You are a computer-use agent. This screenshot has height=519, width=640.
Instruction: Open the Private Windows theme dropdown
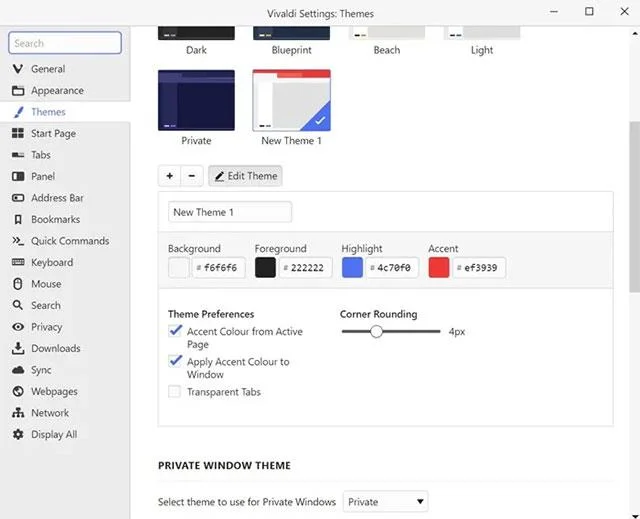click(385, 501)
